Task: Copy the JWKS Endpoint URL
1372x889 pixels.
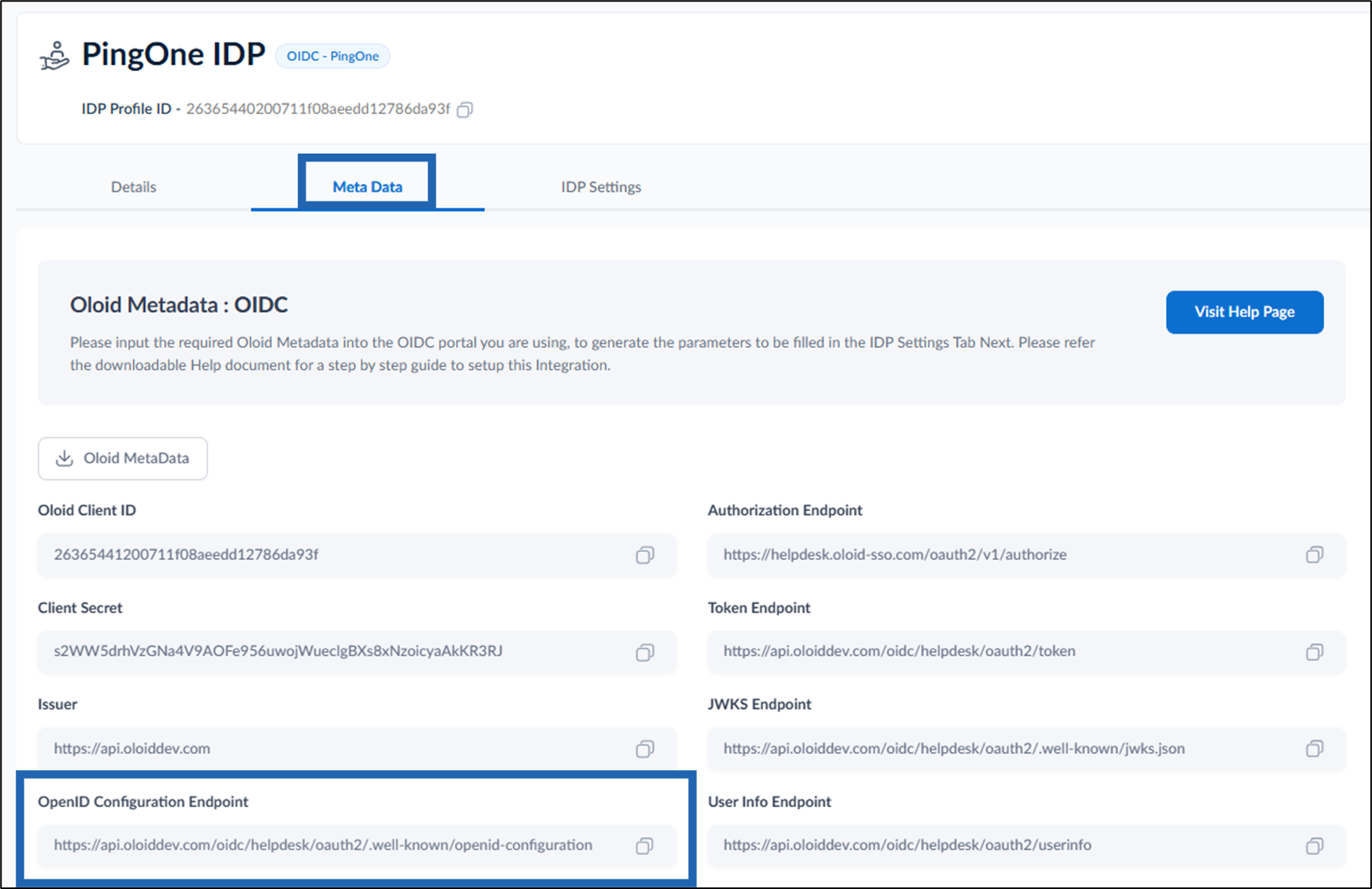Action: pos(1315,749)
